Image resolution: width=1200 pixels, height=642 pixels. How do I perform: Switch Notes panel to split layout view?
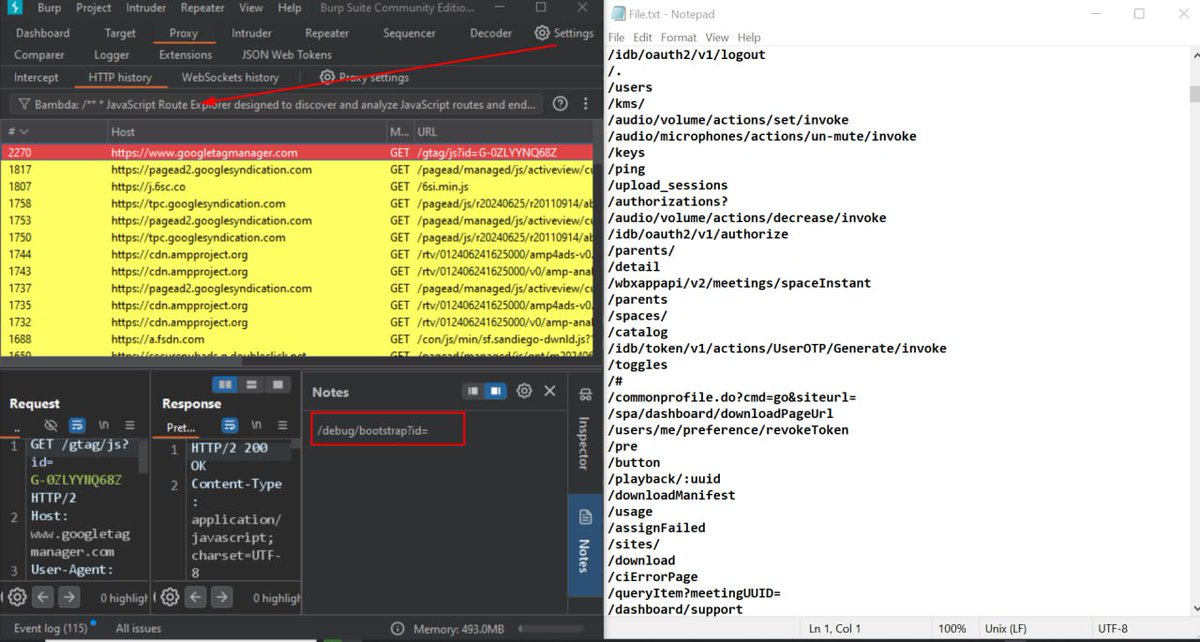click(x=470, y=391)
